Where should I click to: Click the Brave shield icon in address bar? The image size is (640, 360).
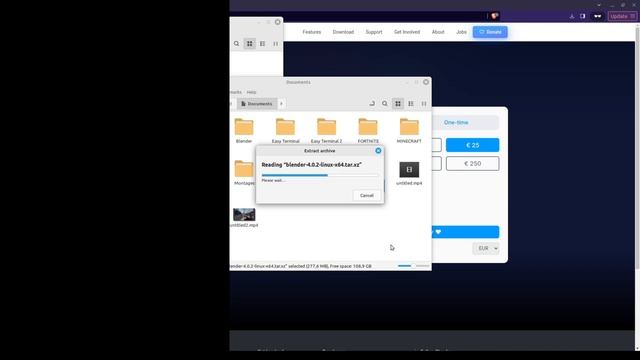click(x=494, y=16)
